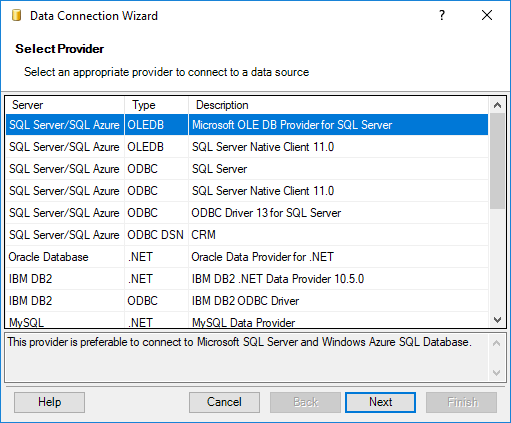
Task: Select Microsoft OLE DB Provider for SQL Server
Action: pos(247,125)
